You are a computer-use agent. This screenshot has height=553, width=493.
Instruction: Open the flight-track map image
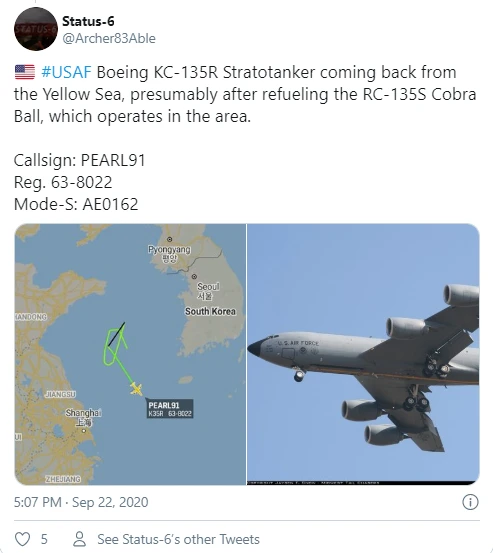130,354
